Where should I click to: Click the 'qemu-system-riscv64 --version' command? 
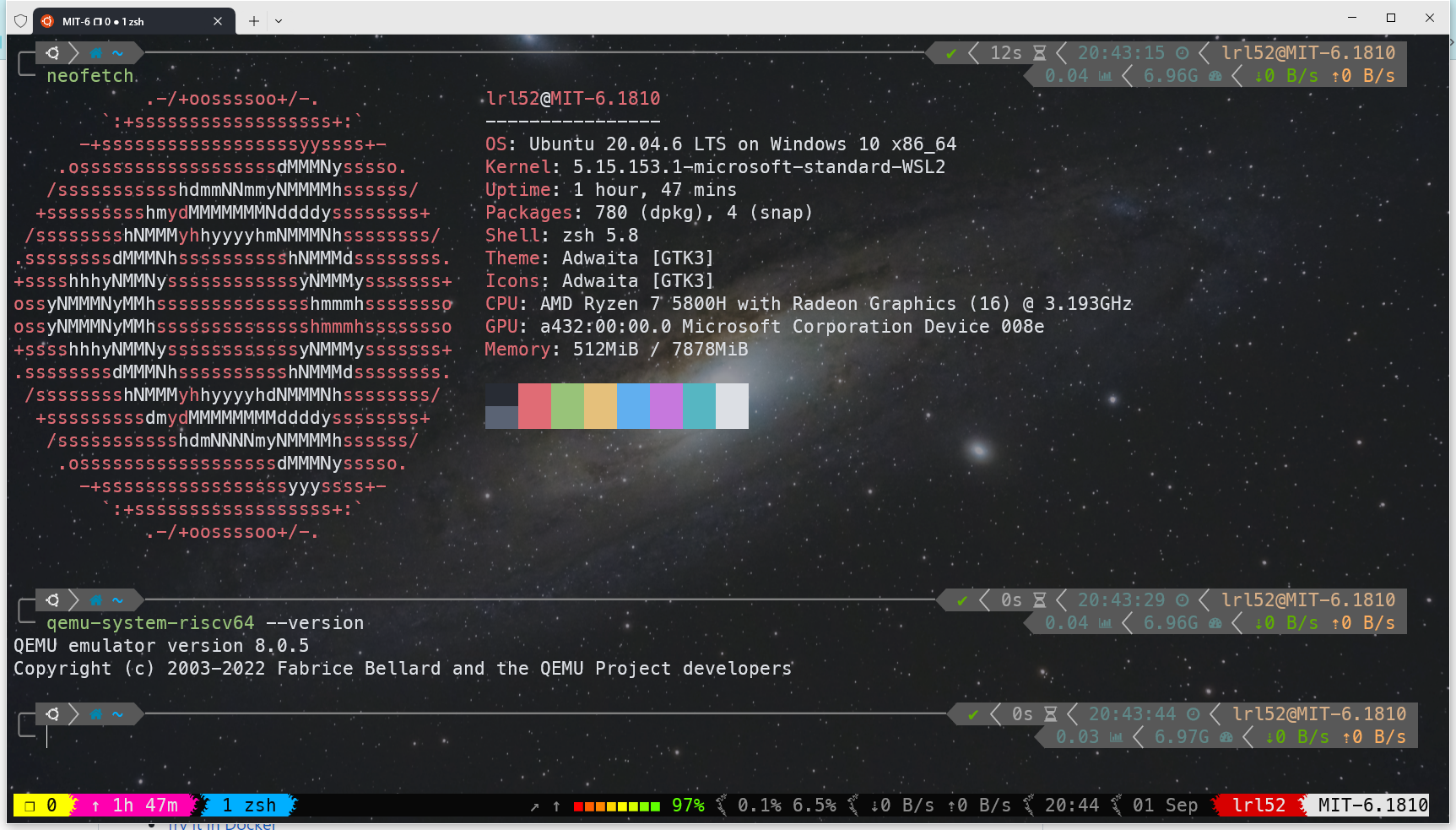coord(205,623)
